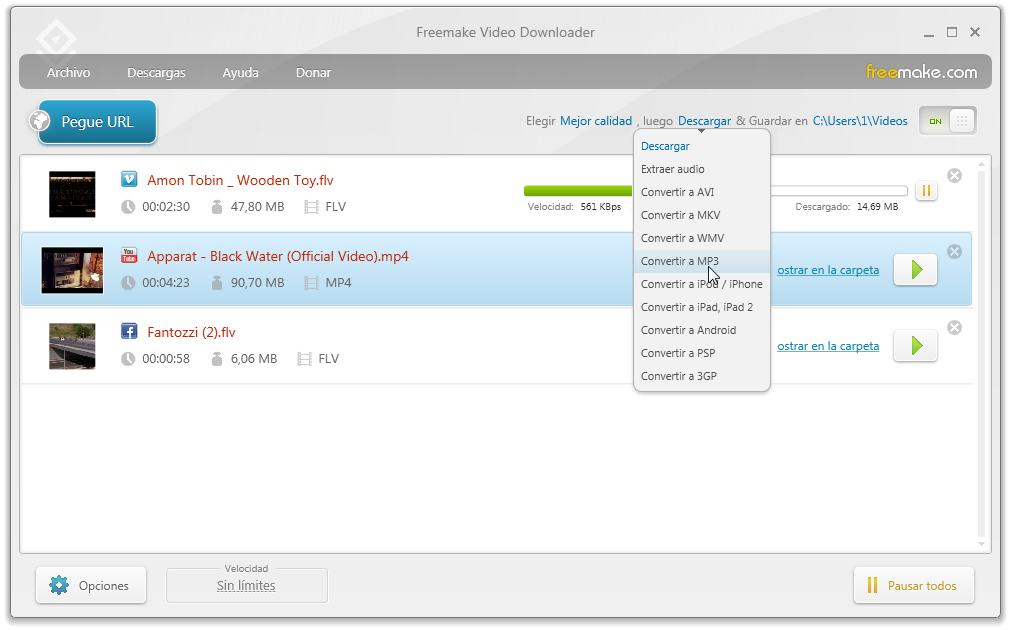Select Descargar in the dropdown list
The image size is (1015, 630).
point(702,146)
